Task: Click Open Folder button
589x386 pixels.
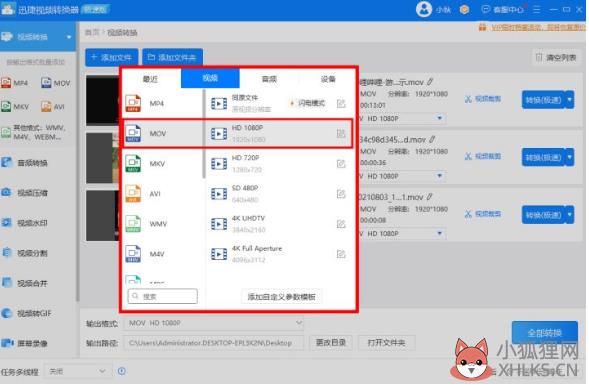Action: 387,342
